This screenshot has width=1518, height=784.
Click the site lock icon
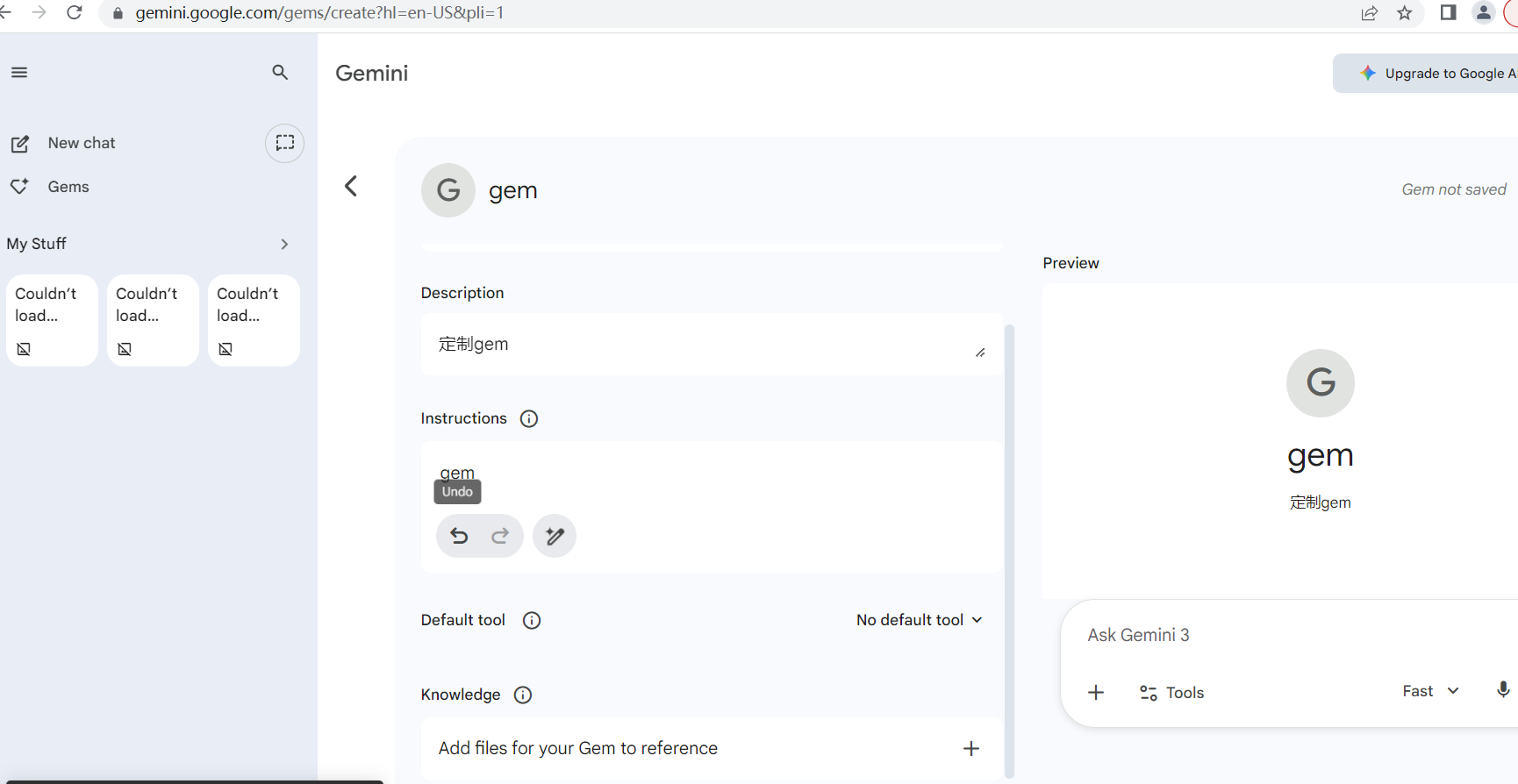pos(118,13)
